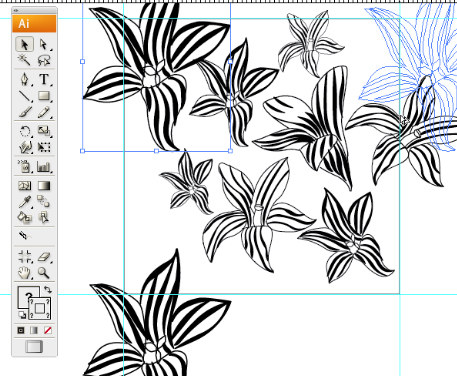This screenshot has width=457, height=376.
Task: Select the Eraser tool
Action: click(x=44, y=257)
